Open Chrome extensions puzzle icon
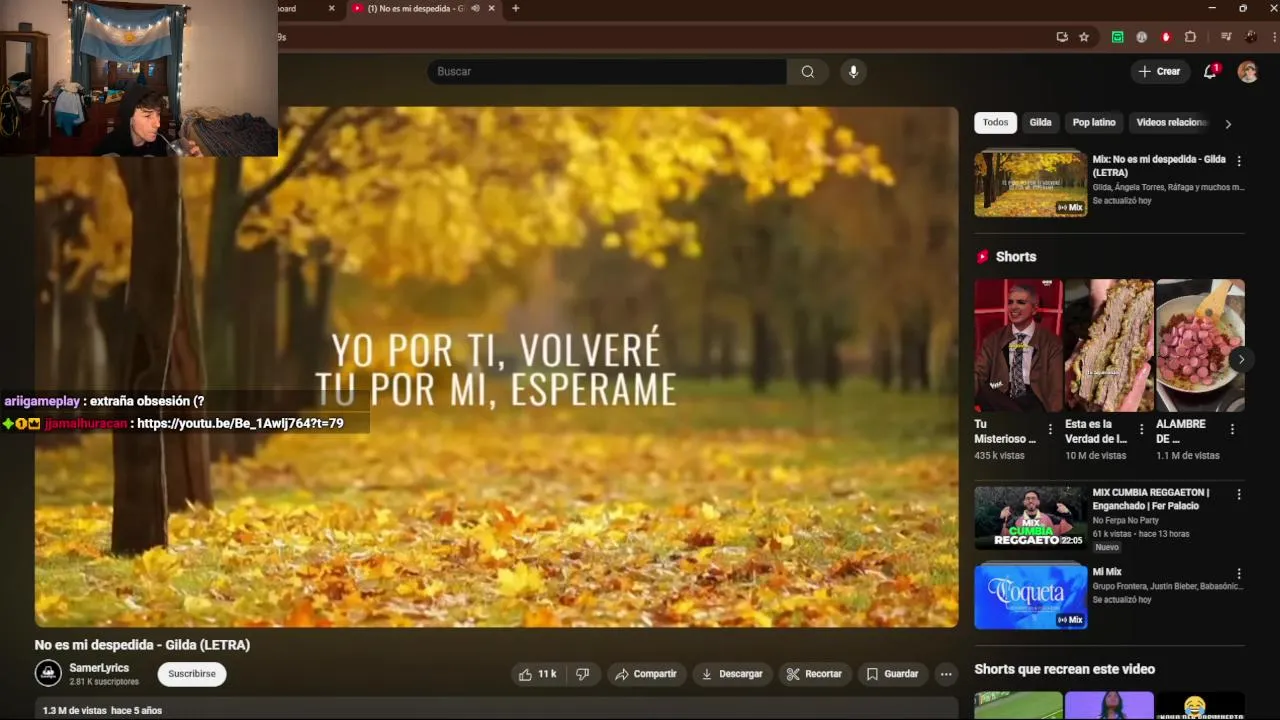Image resolution: width=1280 pixels, height=720 pixels. click(x=1190, y=37)
